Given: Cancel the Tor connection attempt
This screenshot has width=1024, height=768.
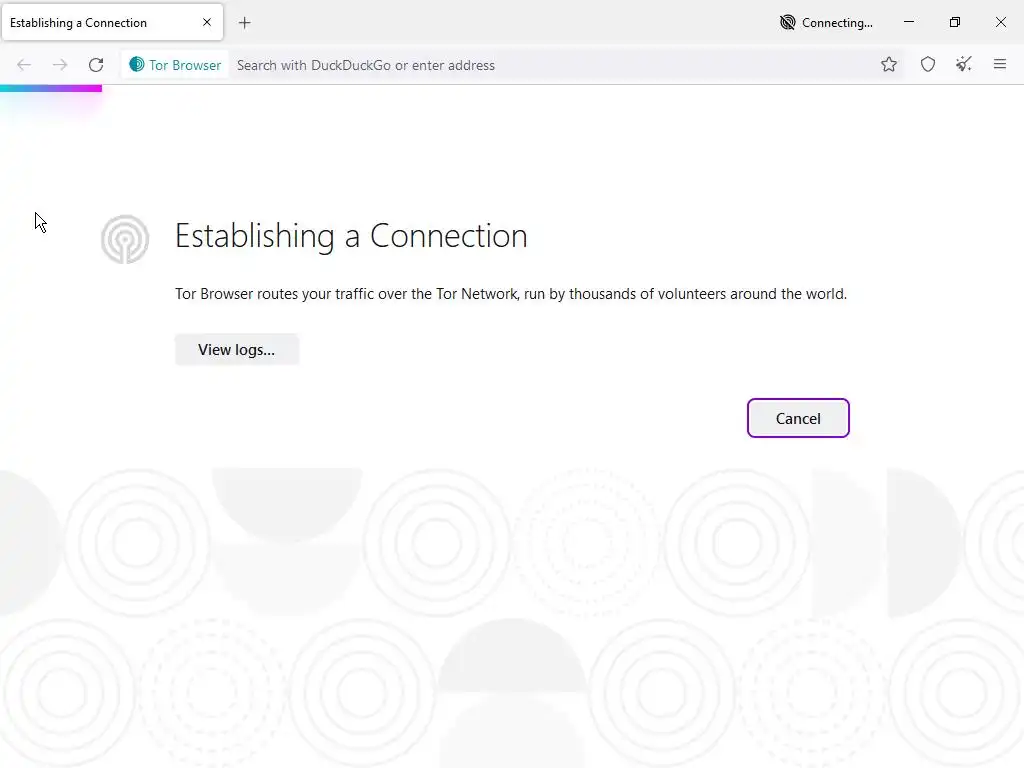Looking at the screenshot, I should [798, 418].
